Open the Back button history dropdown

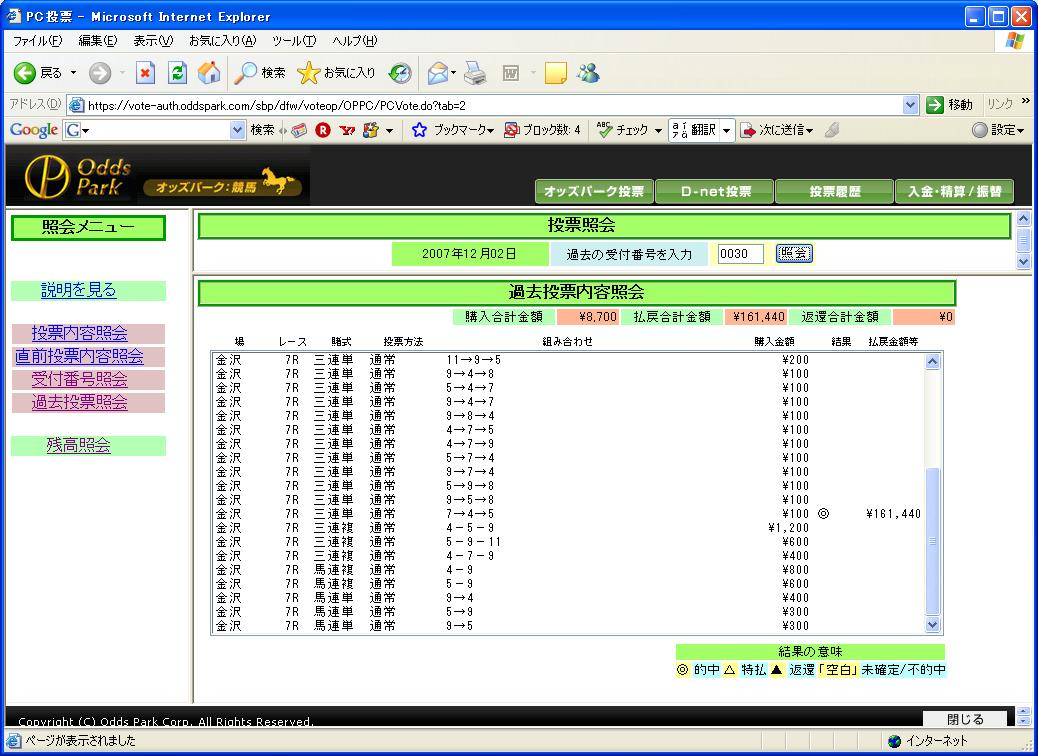pyautogui.click(x=73, y=73)
